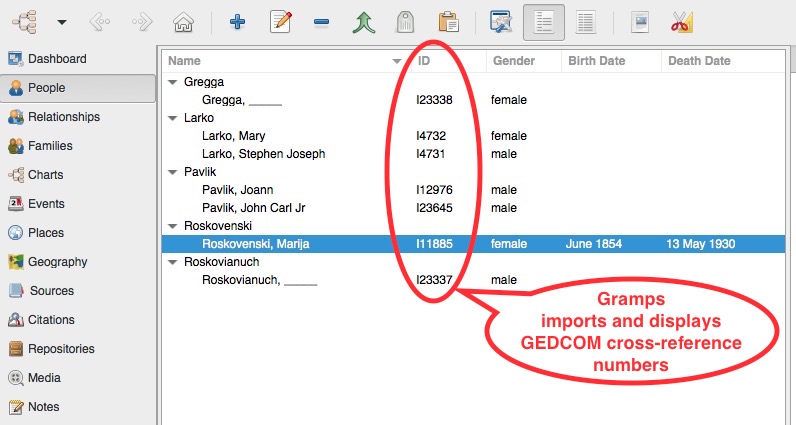The height and width of the screenshot is (425, 796).
Task: Go forward with the next arrow
Action: click(x=142, y=22)
